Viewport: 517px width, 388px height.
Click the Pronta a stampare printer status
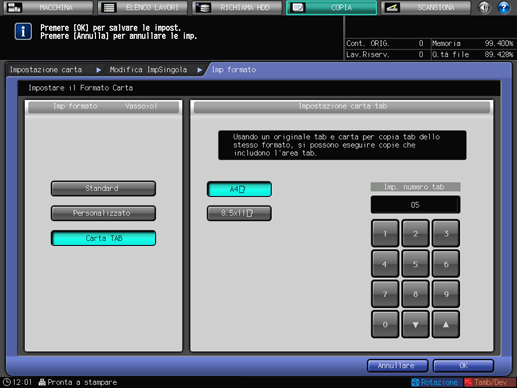tap(78, 382)
